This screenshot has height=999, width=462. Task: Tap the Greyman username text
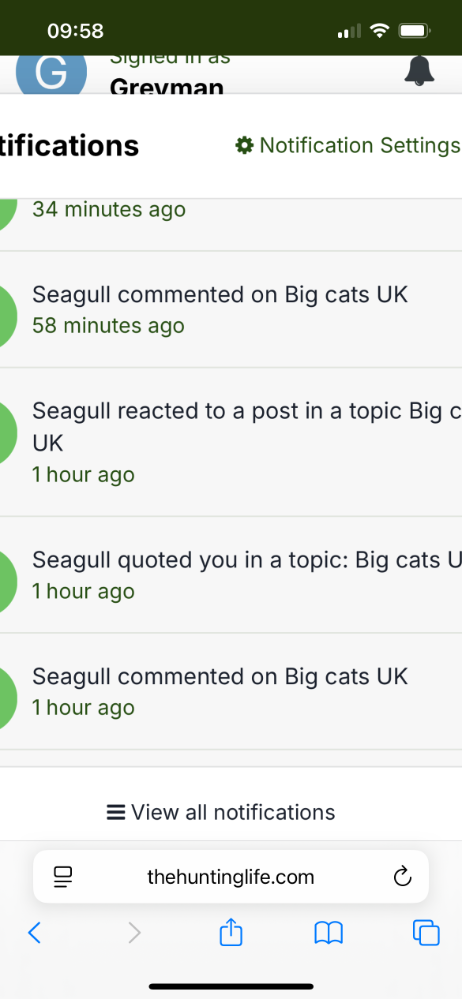(x=166, y=87)
